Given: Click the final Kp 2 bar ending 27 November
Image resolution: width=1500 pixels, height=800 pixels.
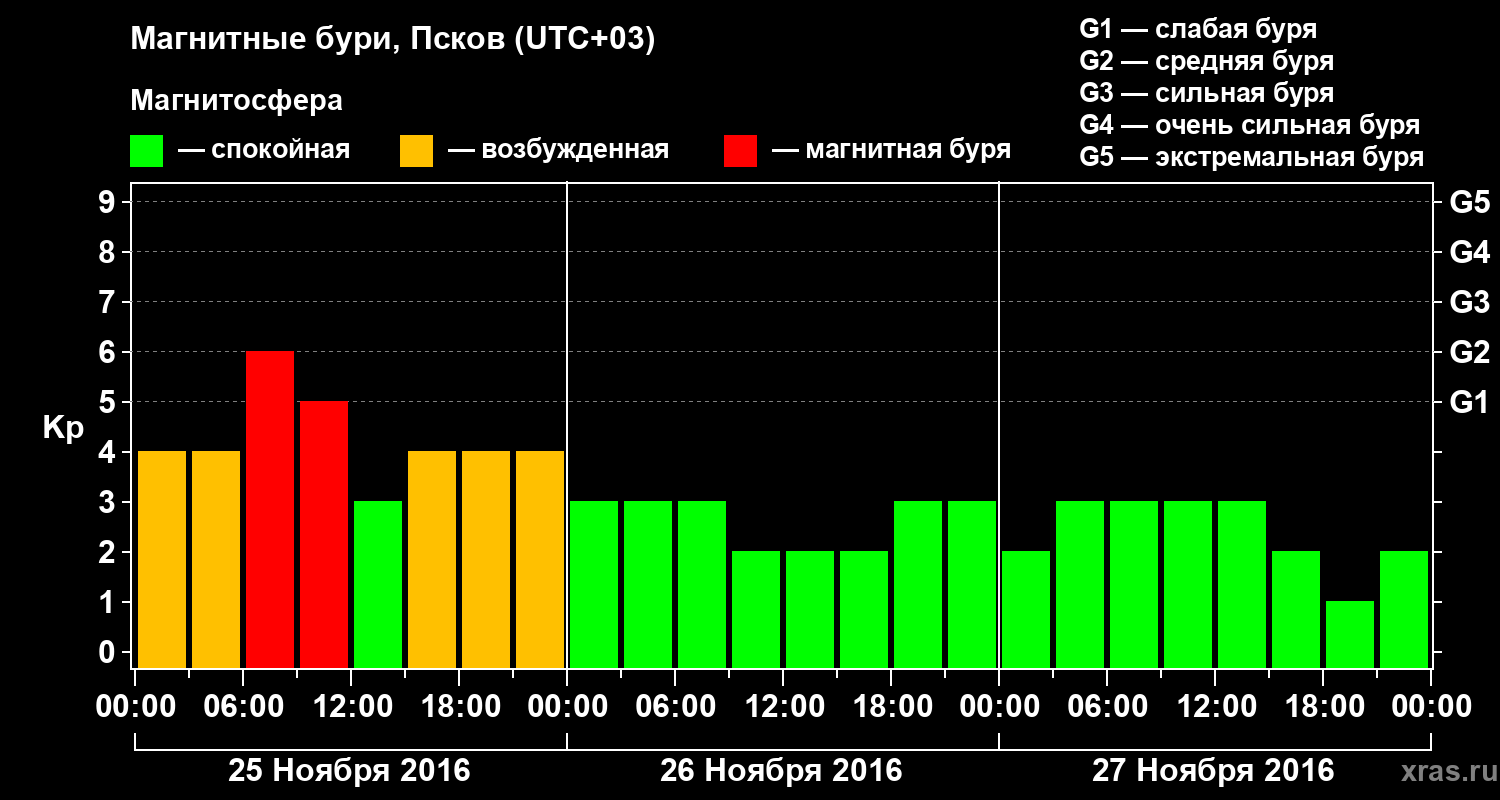Looking at the screenshot, I should tap(1404, 610).
